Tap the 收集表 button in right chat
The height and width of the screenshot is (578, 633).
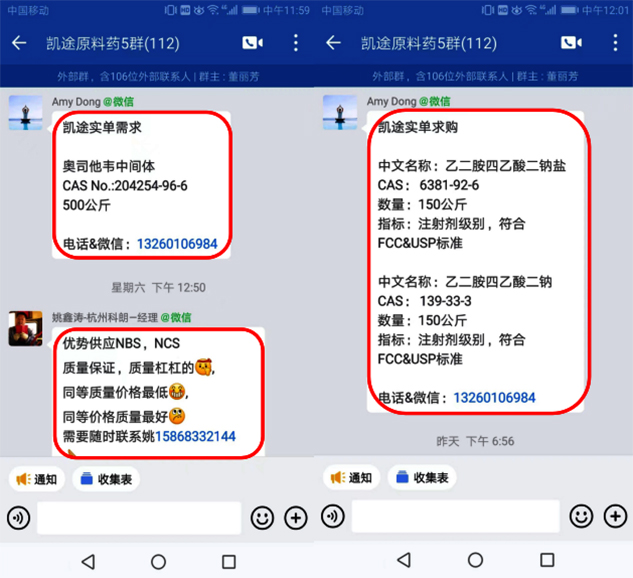click(x=422, y=477)
